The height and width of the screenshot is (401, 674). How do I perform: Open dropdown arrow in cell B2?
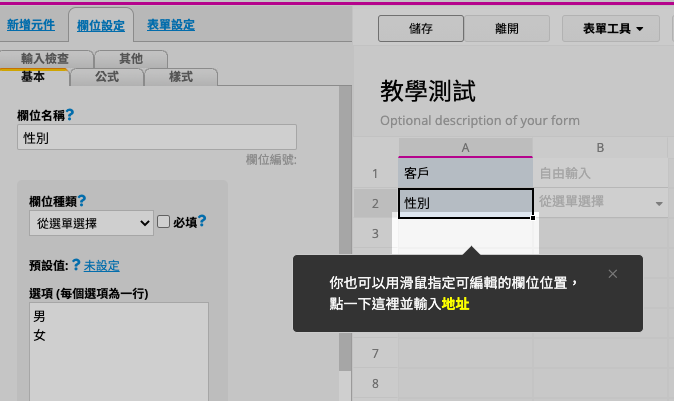click(x=659, y=203)
